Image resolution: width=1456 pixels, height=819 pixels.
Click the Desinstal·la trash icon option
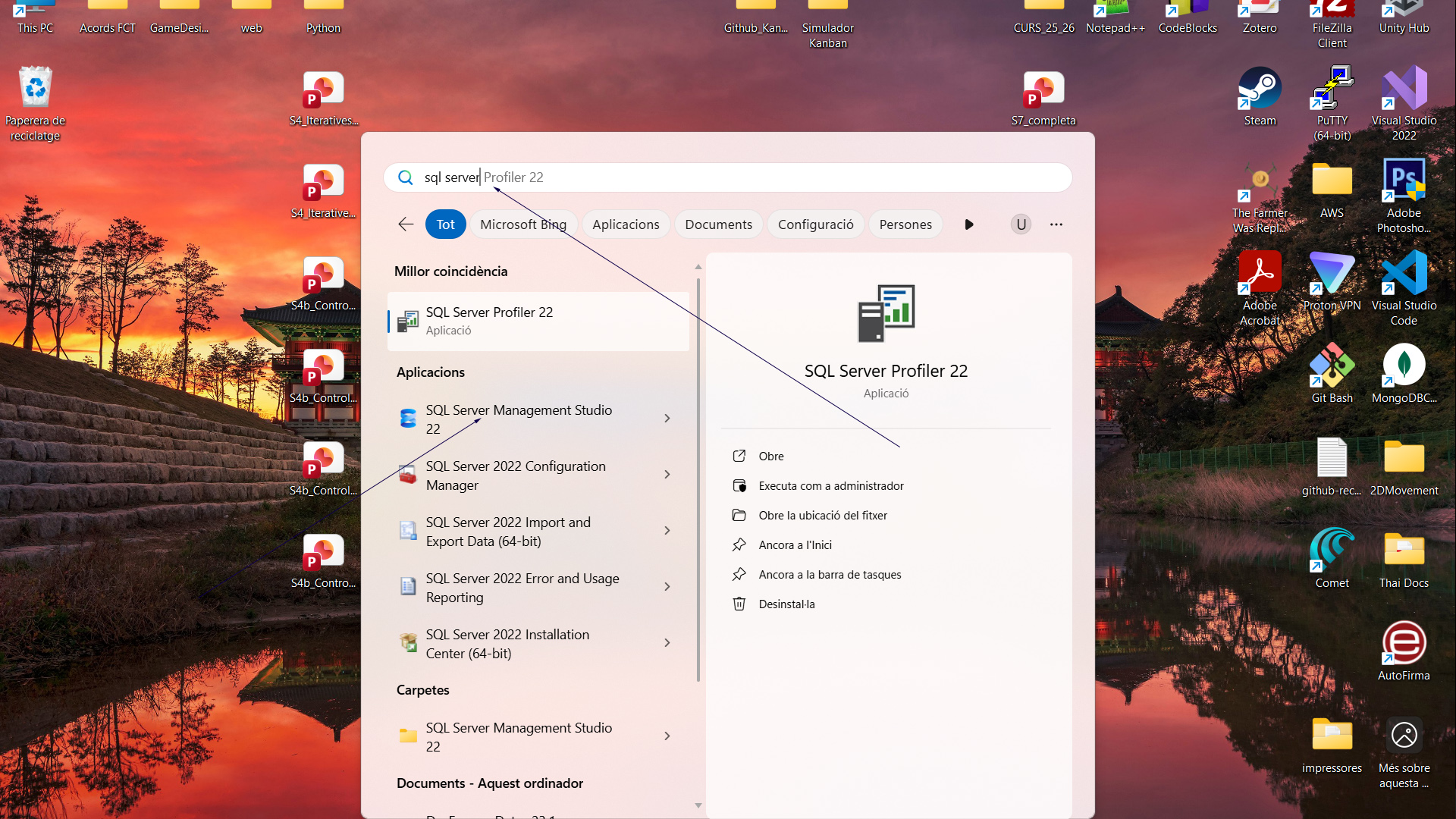[739, 604]
